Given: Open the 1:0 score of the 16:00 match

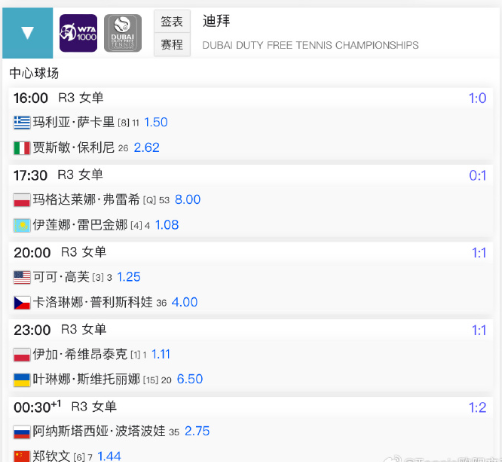Looking at the screenshot, I should (477, 98).
